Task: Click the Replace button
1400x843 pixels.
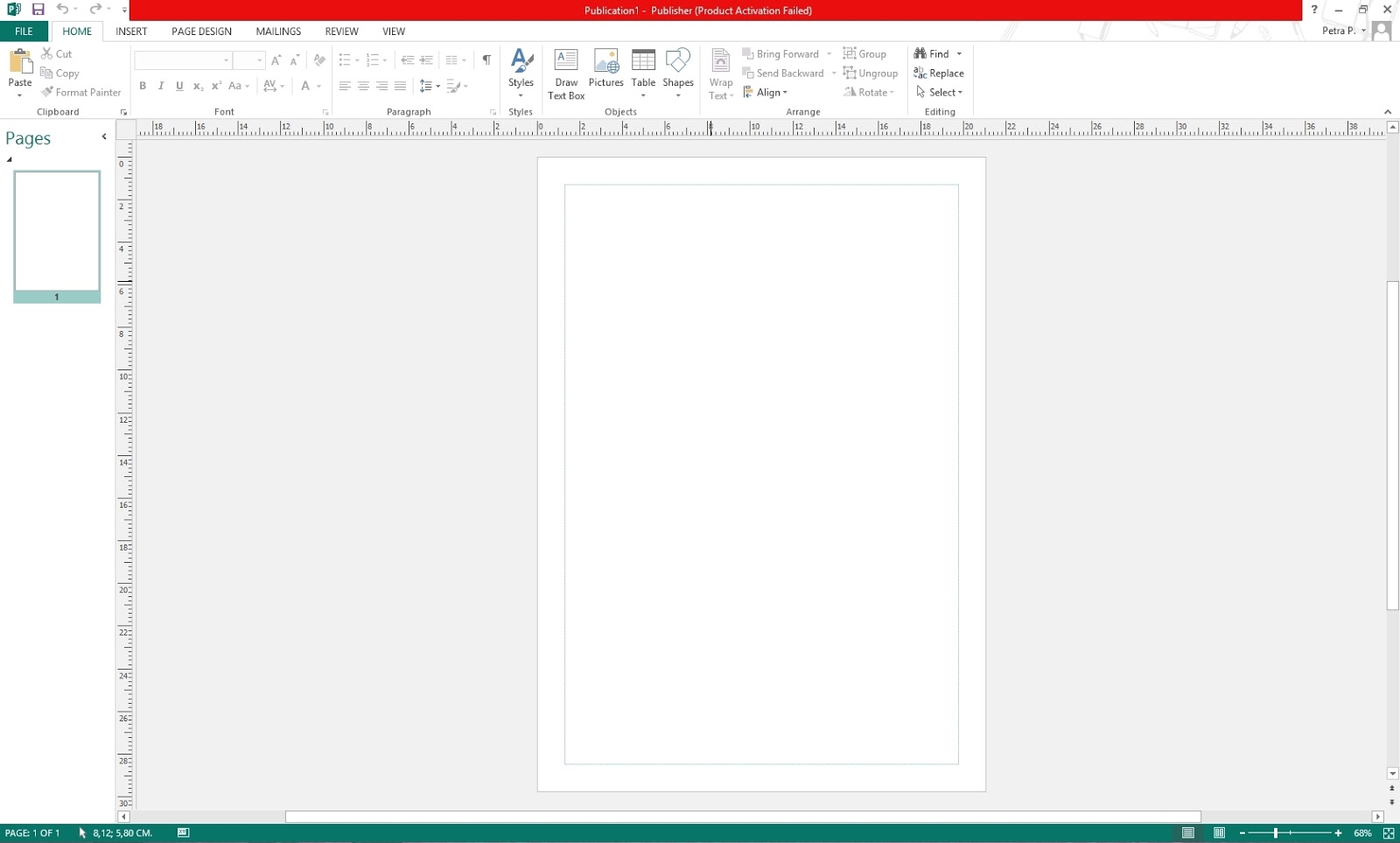Action: click(x=939, y=73)
